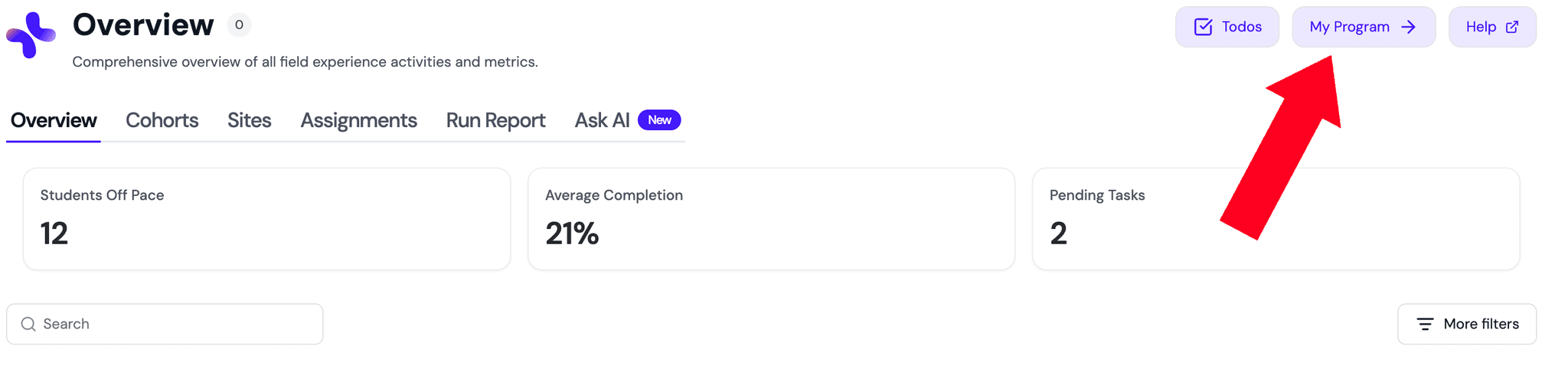1568x366 pixels.
Task: Select the Assignments tab
Action: click(x=358, y=120)
